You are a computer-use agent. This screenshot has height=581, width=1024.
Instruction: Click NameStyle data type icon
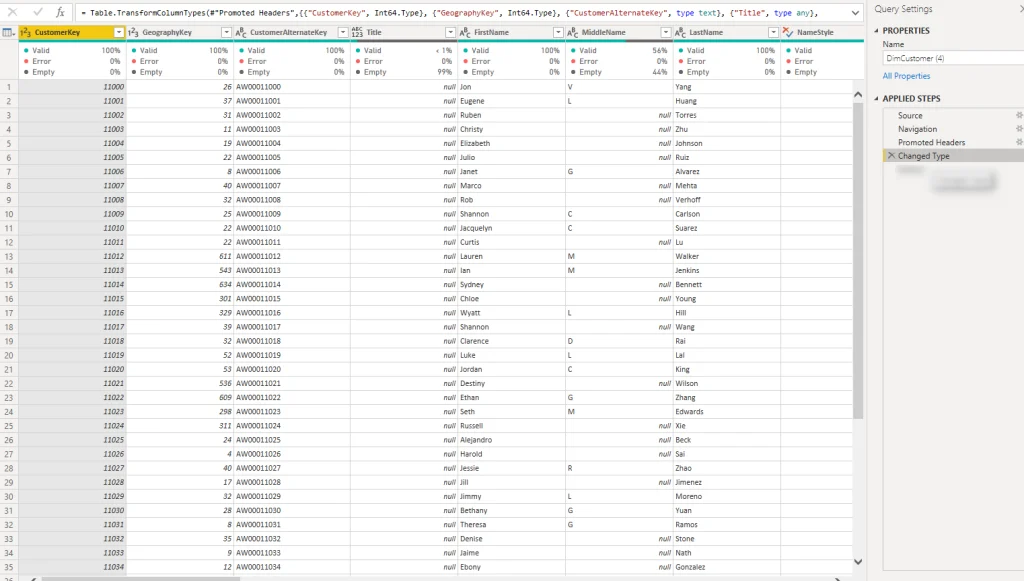click(x=788, y=32)
